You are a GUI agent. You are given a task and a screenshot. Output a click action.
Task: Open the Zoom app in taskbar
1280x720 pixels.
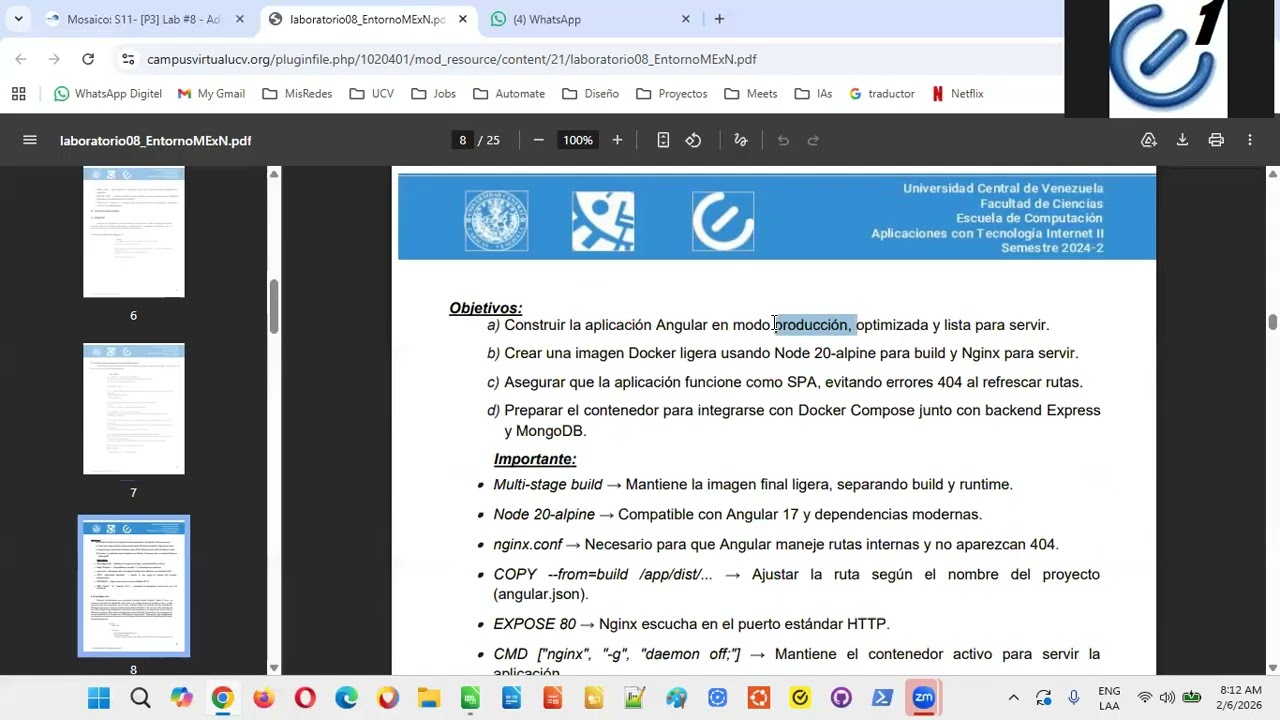coord(923,698)
